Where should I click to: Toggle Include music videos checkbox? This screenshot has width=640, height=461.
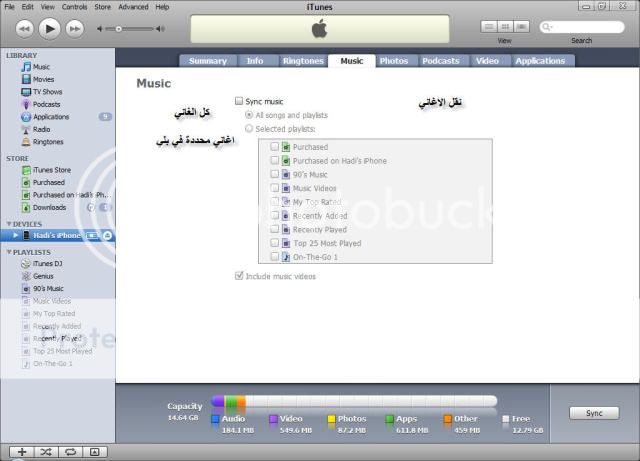tap(239, 276)
